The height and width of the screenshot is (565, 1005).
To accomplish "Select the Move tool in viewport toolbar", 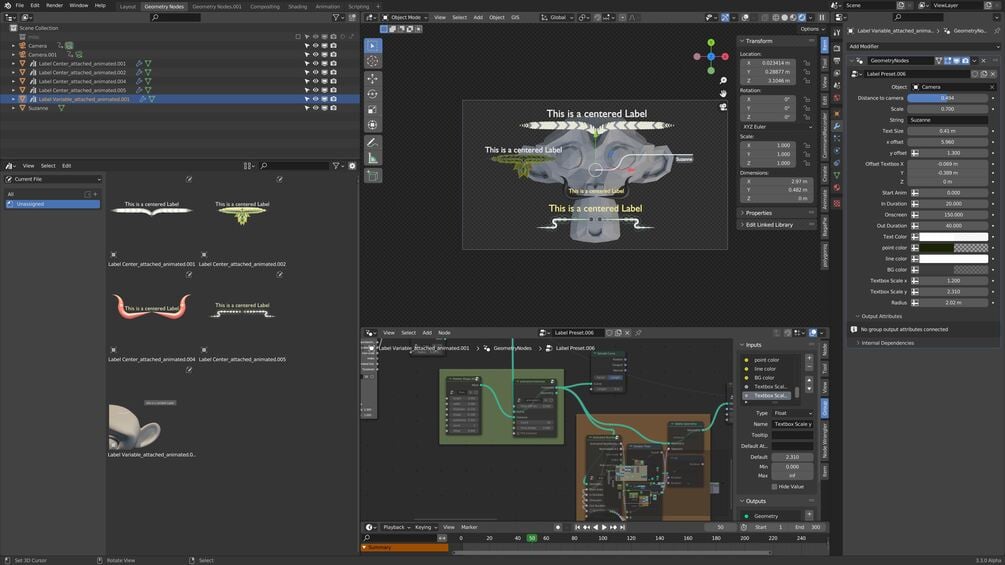I will point(372,78).
